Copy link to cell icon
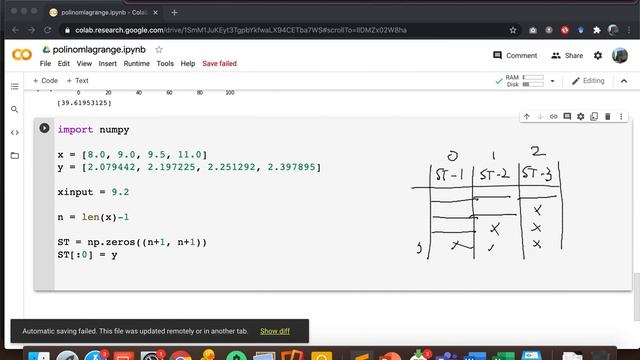640x360 pixels. [x=553, y=116]
